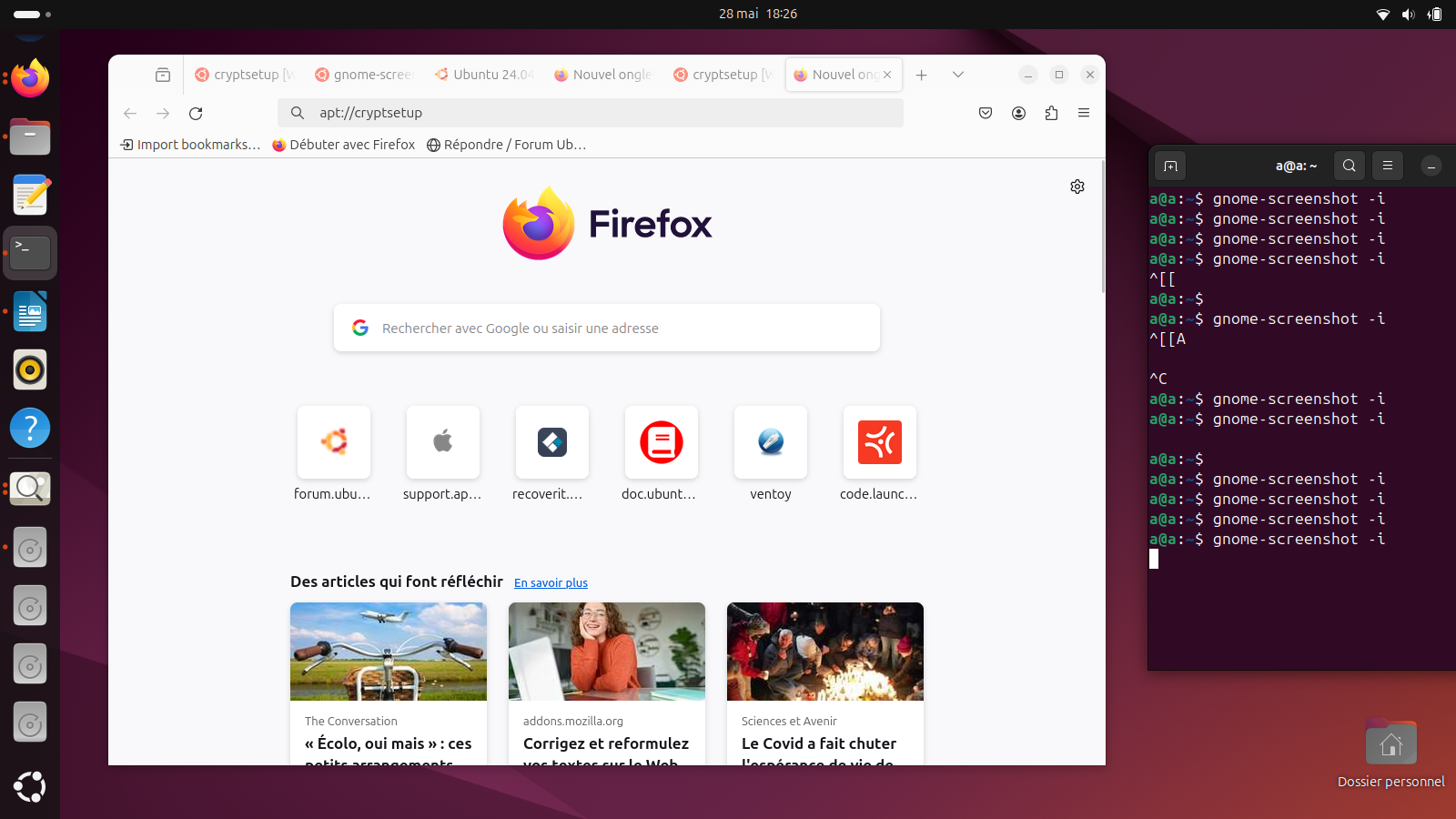The image size is (1456, 819).
Task: Open the addons.mozilla.org article card
Action: [607, 683]
